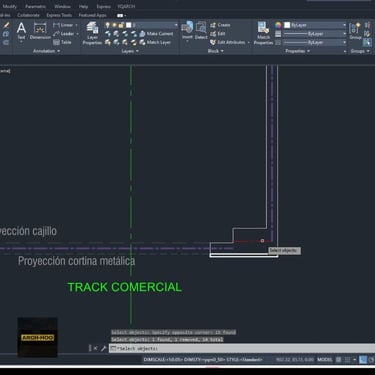Image resolution: width=375 pixels, height=375 pixels.
Task: Click the Group objects icon
Action: click(355, 31)
